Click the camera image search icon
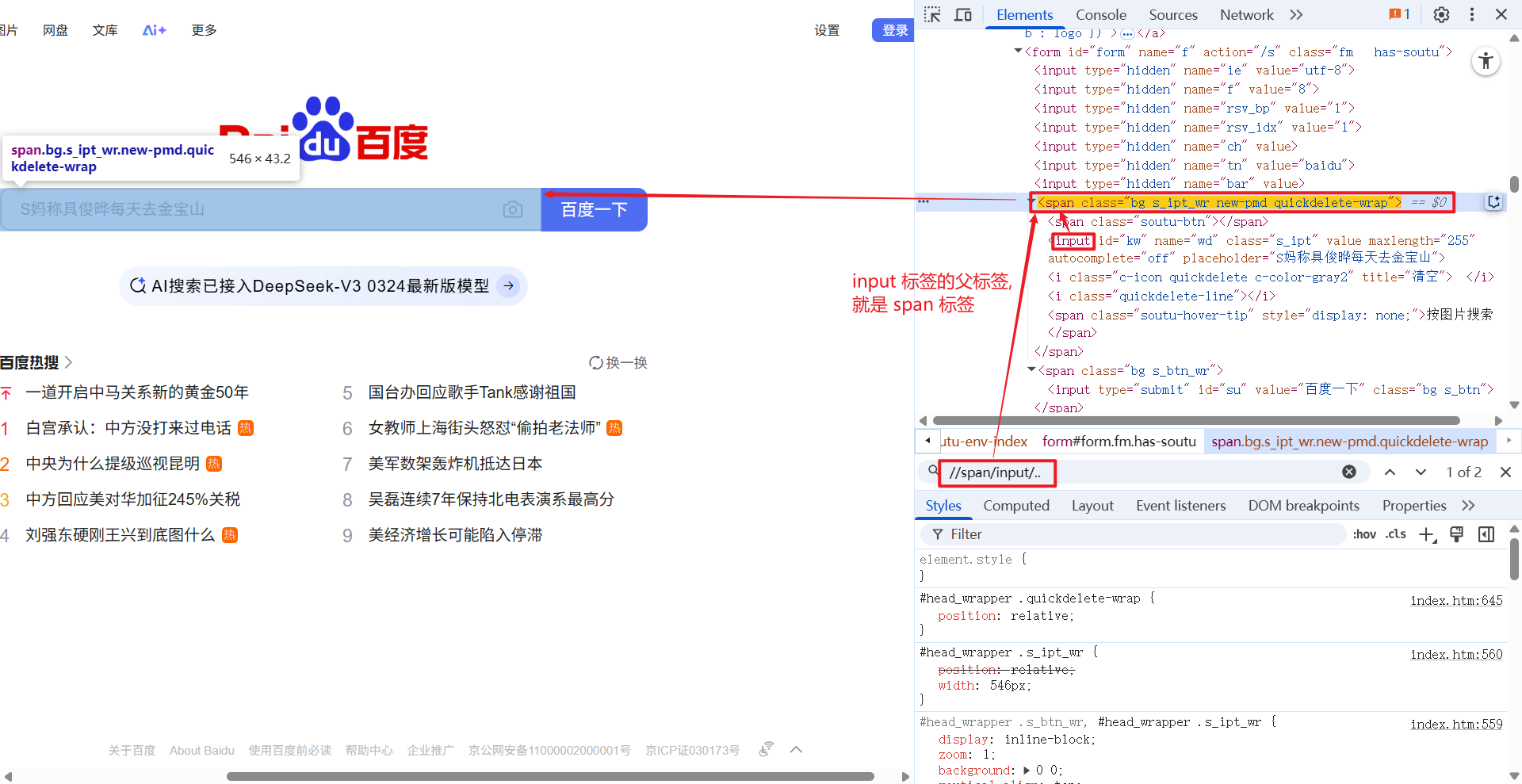The height and width of the screenshot is (784, 1522). point(513,209)
